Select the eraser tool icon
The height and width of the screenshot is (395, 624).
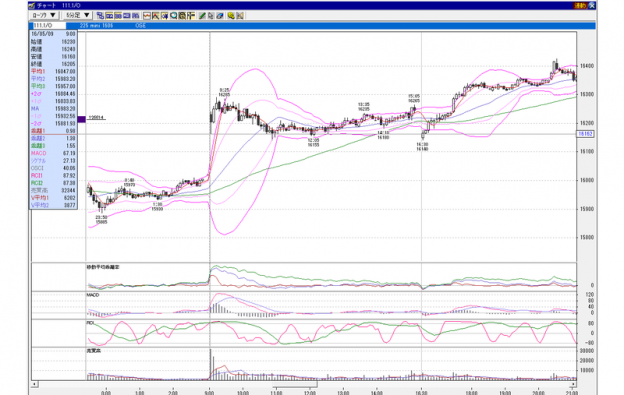click(x=219, y=16)
